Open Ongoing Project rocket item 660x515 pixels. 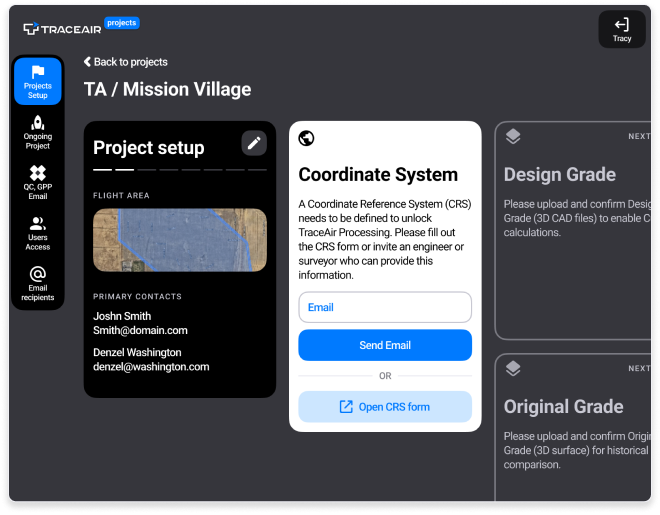(x=38, y=133)
